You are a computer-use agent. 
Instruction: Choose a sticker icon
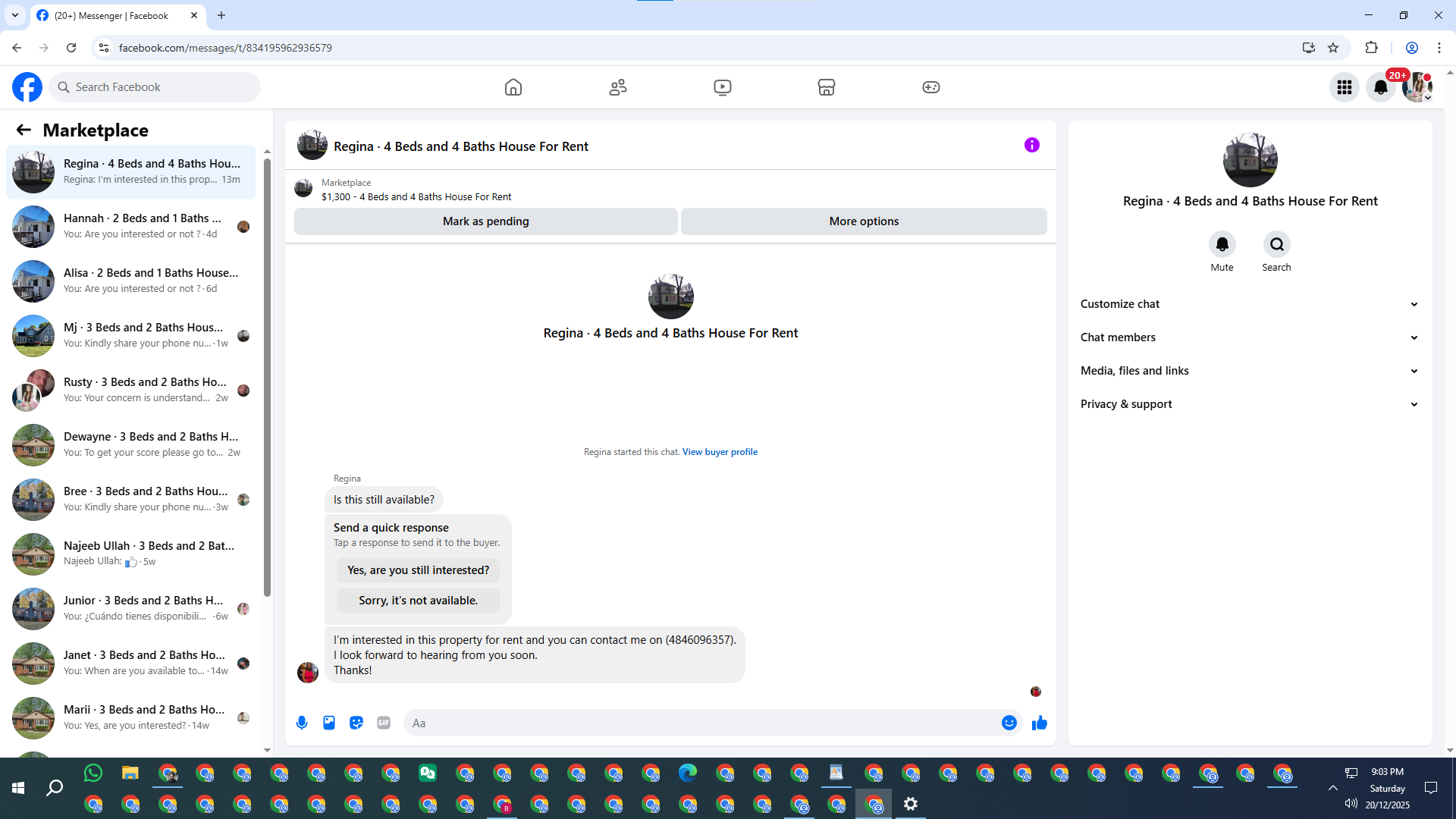click(356, 723)
